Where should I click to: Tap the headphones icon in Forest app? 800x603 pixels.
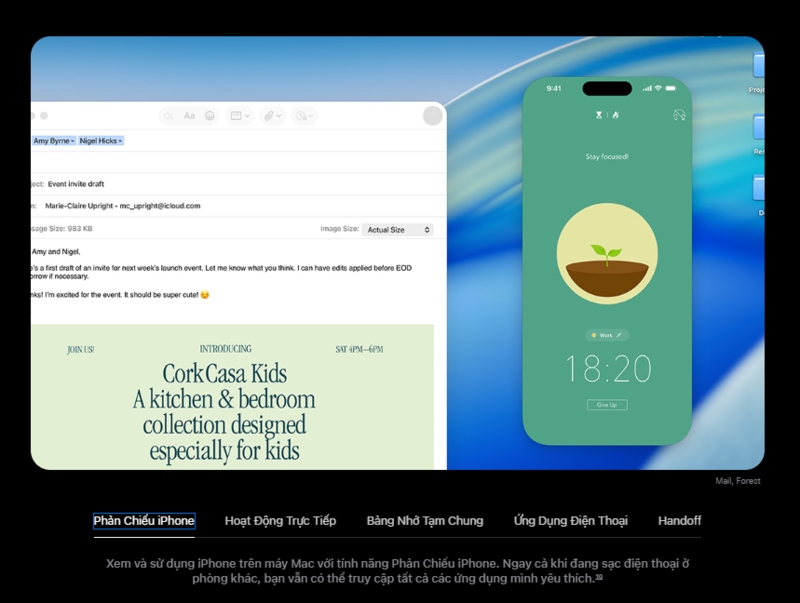point(679,115)
